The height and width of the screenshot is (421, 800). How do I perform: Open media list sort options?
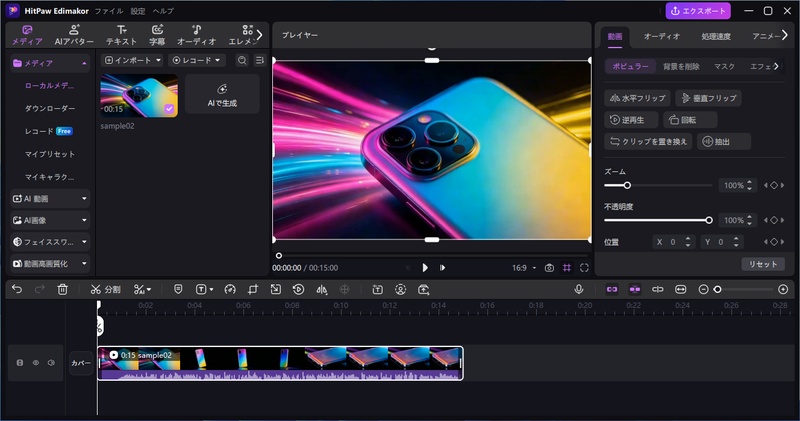click(260, 60)
